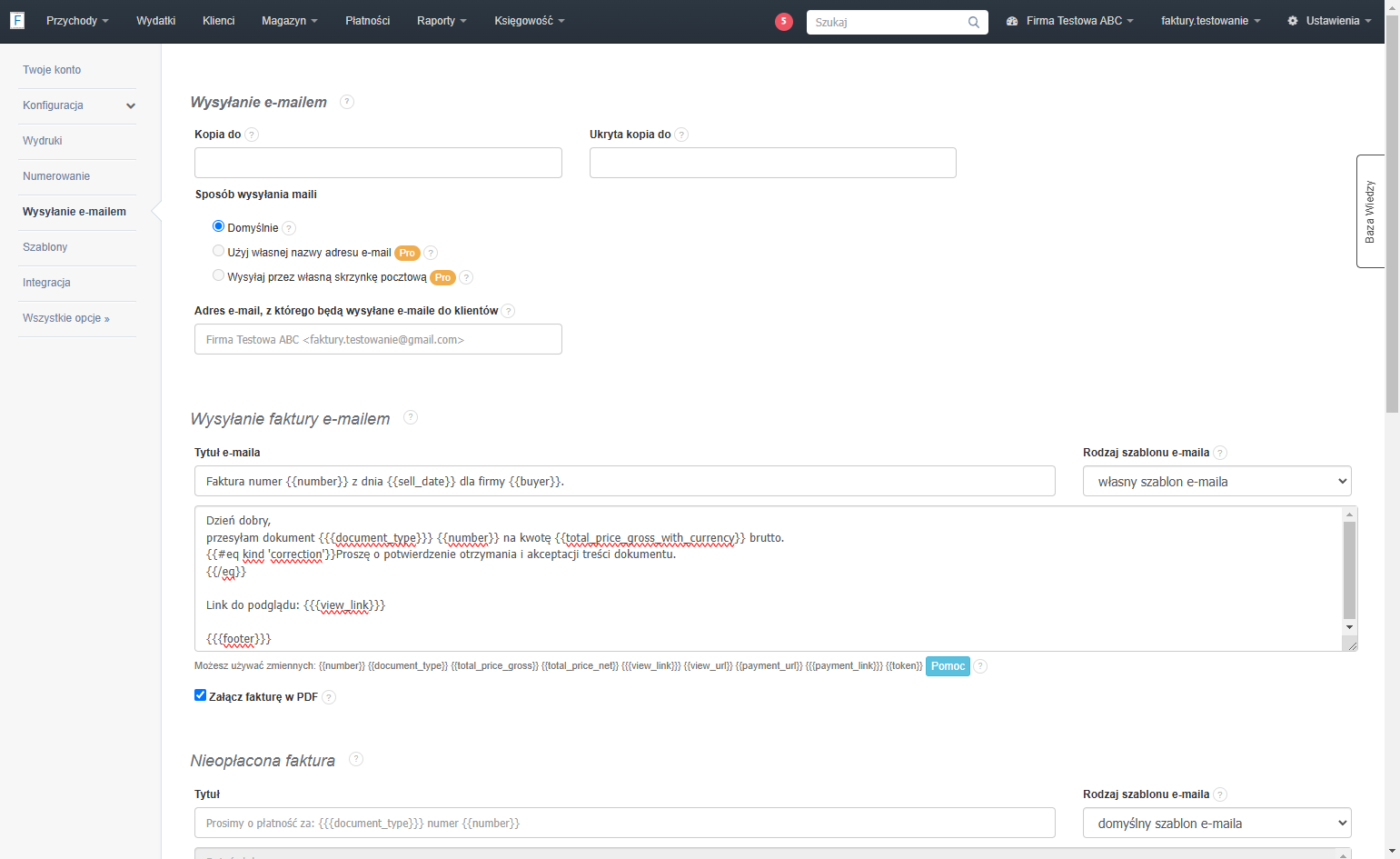Click help icon next to Nieopłacona faktura heading
The height and width of the screenshot is (859, 1400).
click(356, 759)
